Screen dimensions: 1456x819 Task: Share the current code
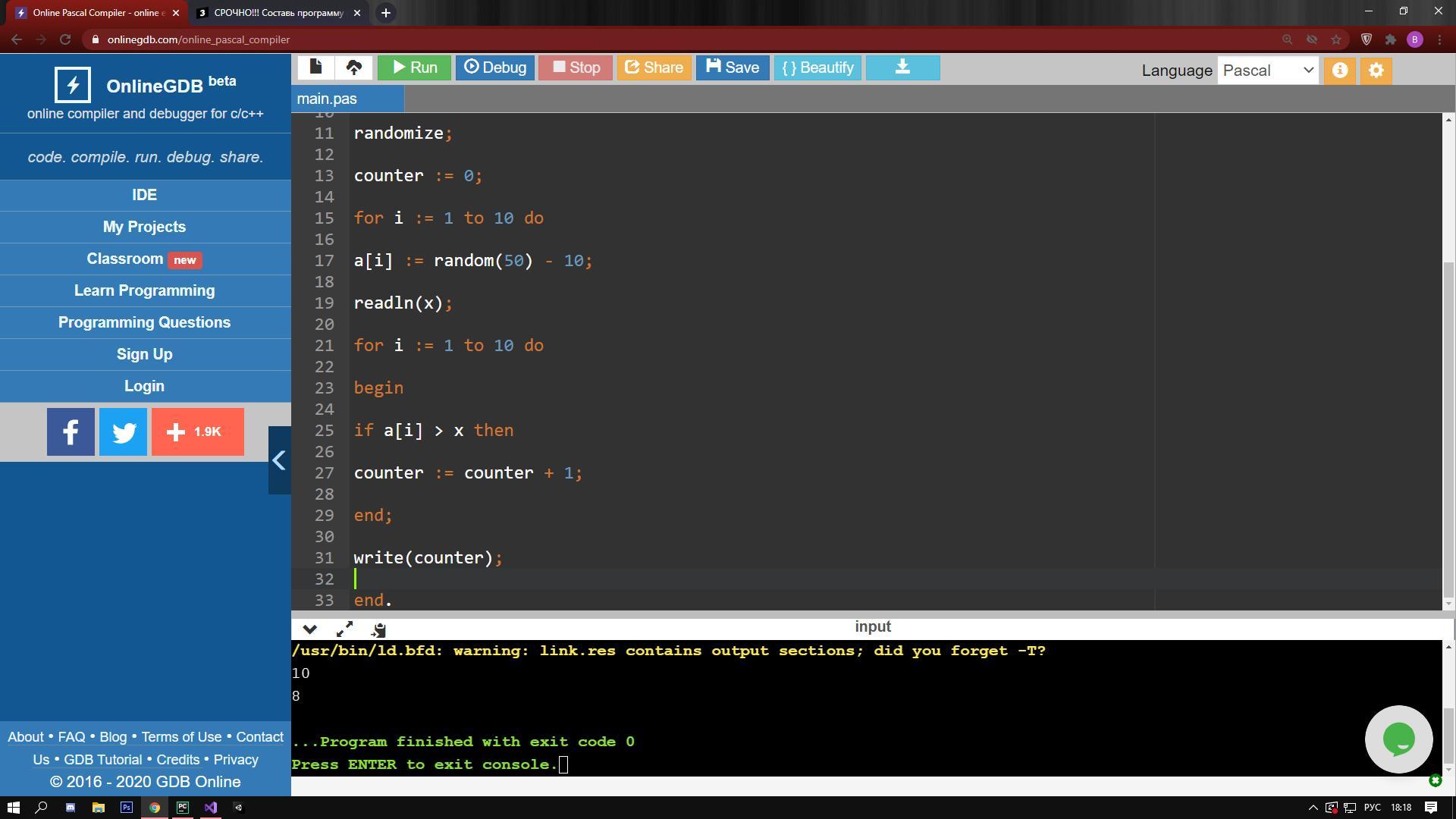click(x=654, y=67)
